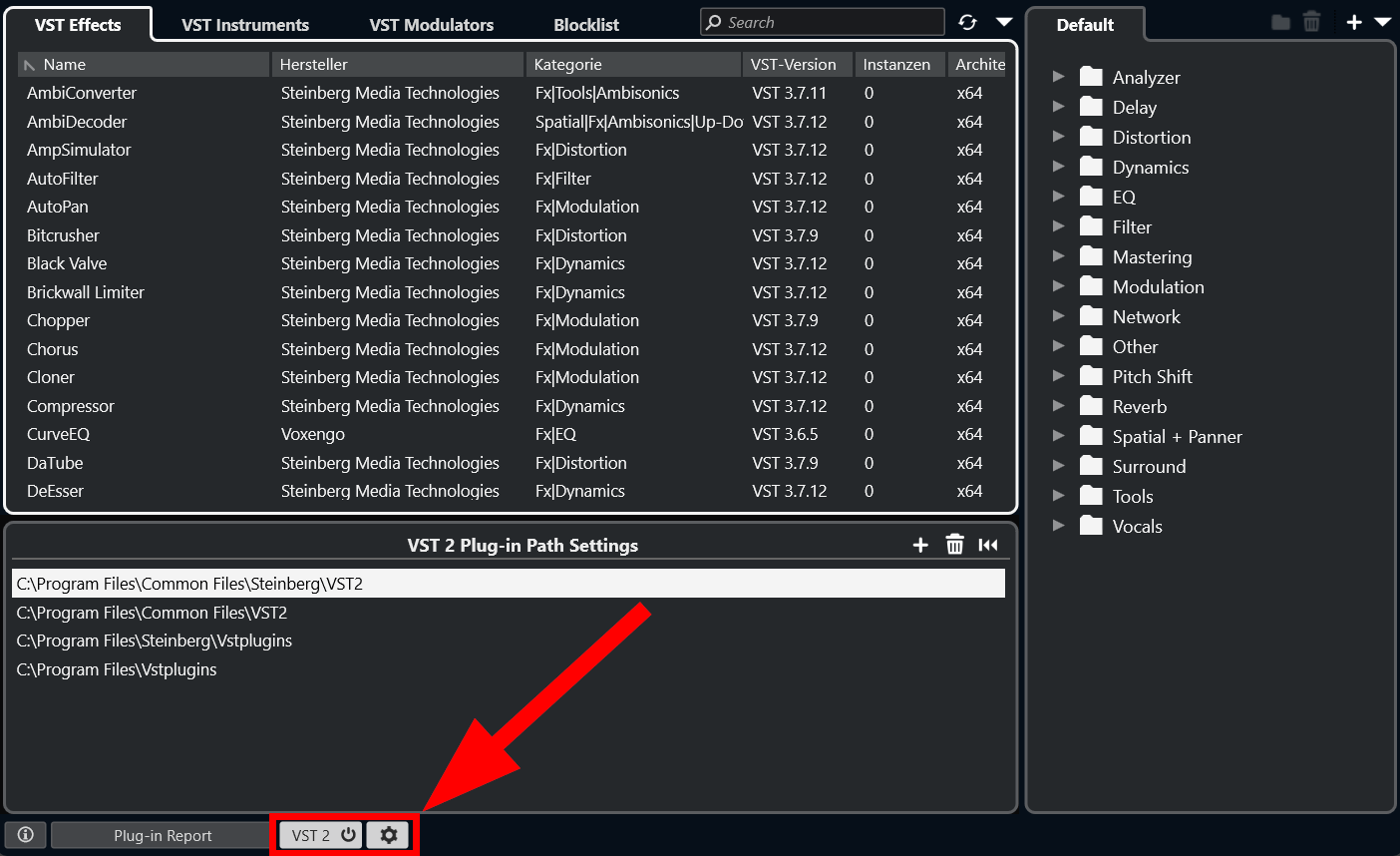Viewport: 1400px width, 856px height.
Task: Open the collections dropdown menu
Action: (1385, 21)
